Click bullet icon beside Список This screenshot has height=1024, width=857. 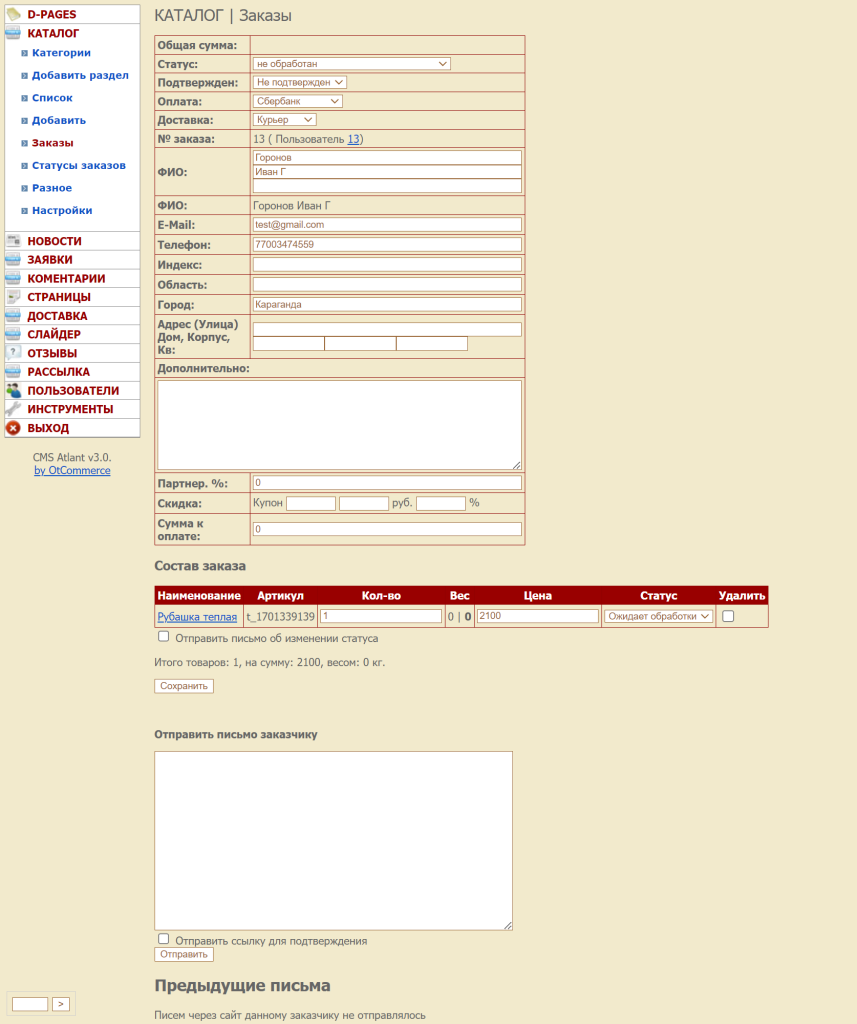(24, 98)
